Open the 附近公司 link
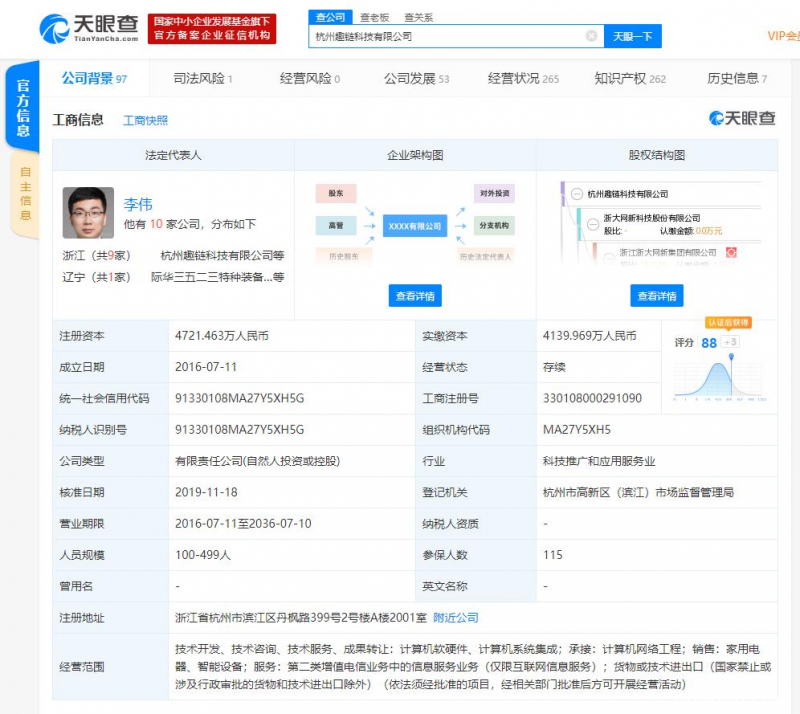The image size is (800, 714). coord(456,618)
